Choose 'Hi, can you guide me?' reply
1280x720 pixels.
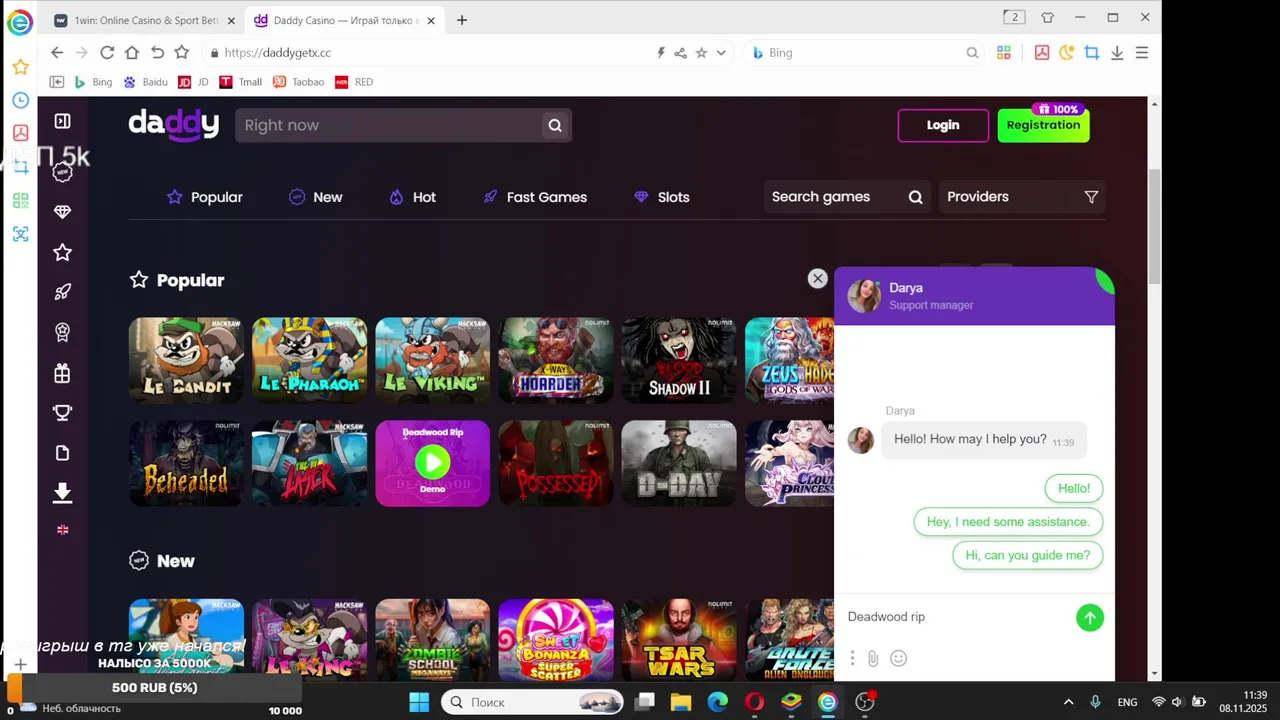tap(1027, 555)
